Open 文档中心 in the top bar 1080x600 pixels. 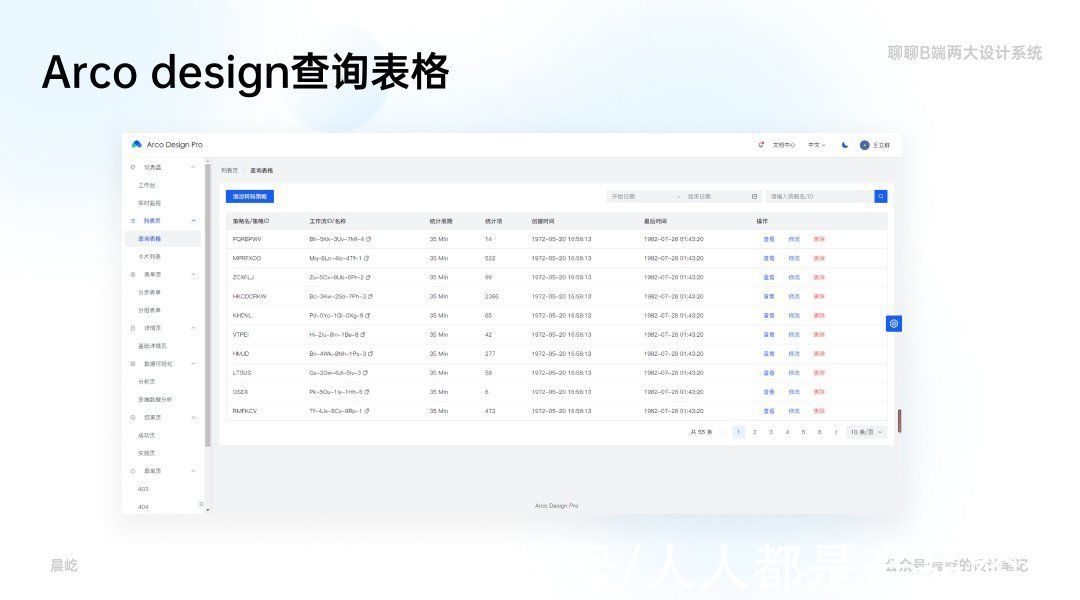tap(784, 145)
